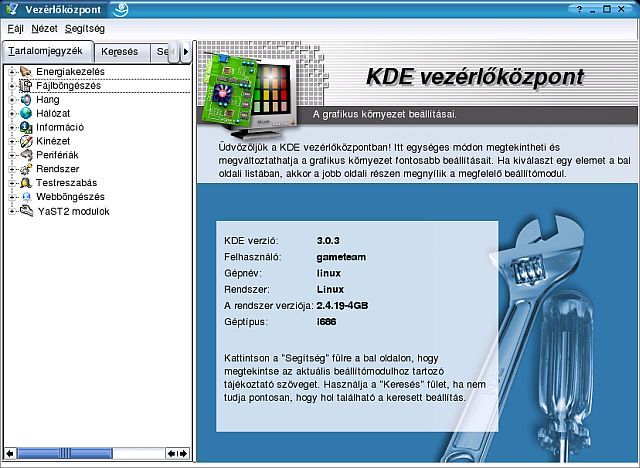Expand the YaST2 modulok tree node
Viewport: 640px width, 468px height.
coord(11,211)
